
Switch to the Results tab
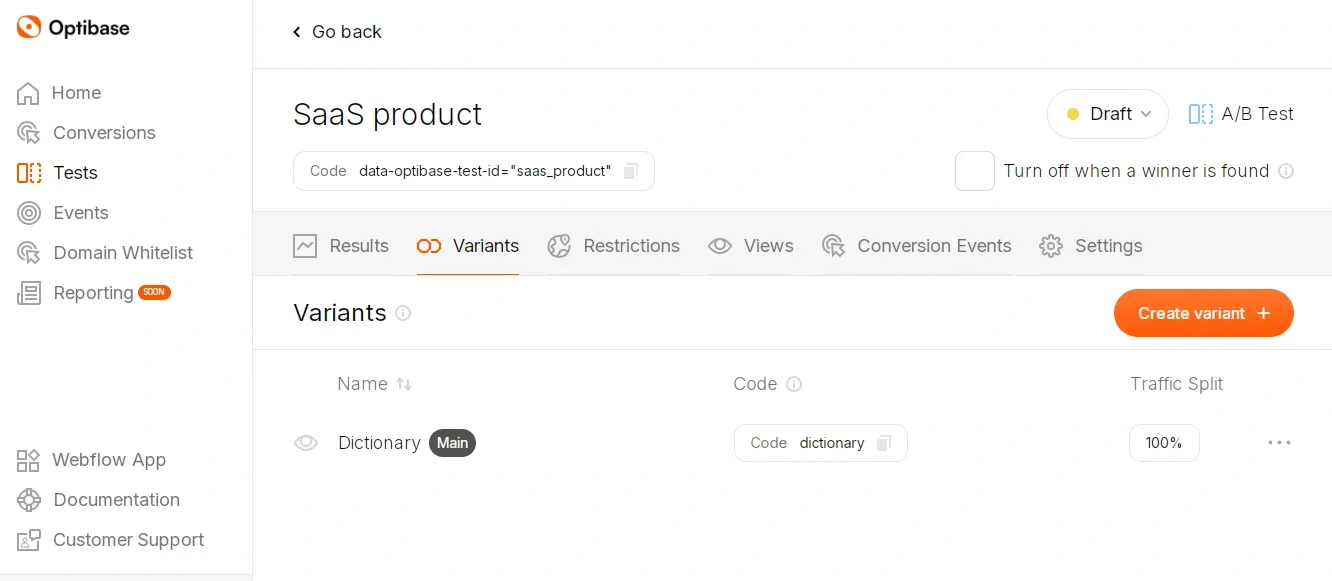click(340, 246)
